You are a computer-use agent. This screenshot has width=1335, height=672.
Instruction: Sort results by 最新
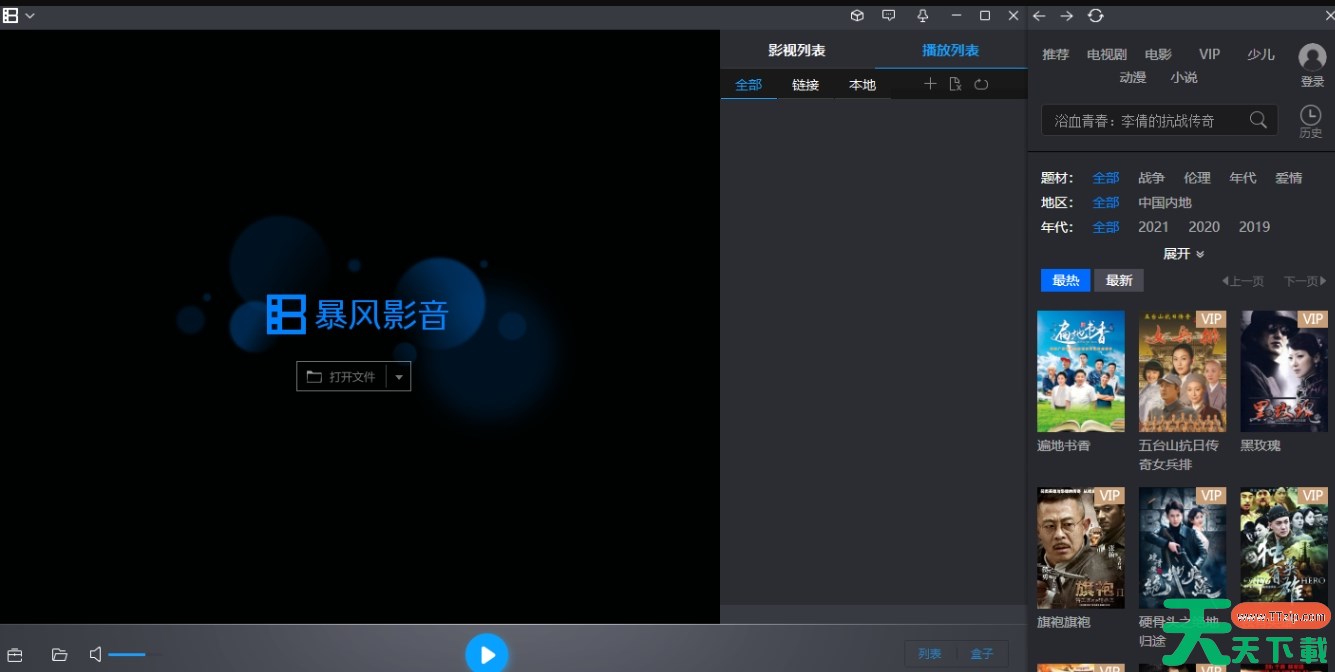pyautogui.click(x=1119, y=281)
